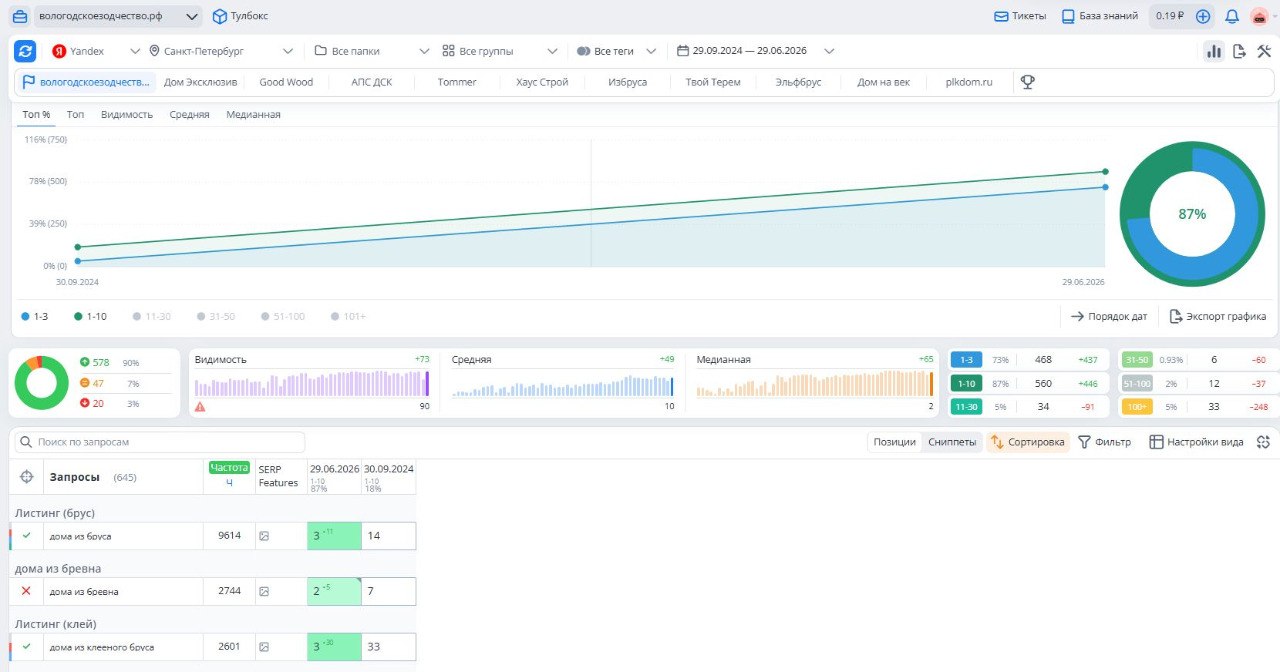1280x672 pixels.
Task: Click the teal 11-30 badge in stats panel
Action: tap(966, 407)
